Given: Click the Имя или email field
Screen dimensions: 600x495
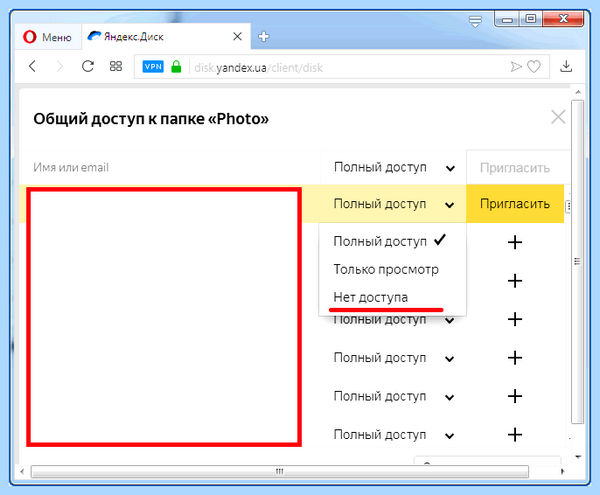Looking at the screenshot, I should 170,167.
